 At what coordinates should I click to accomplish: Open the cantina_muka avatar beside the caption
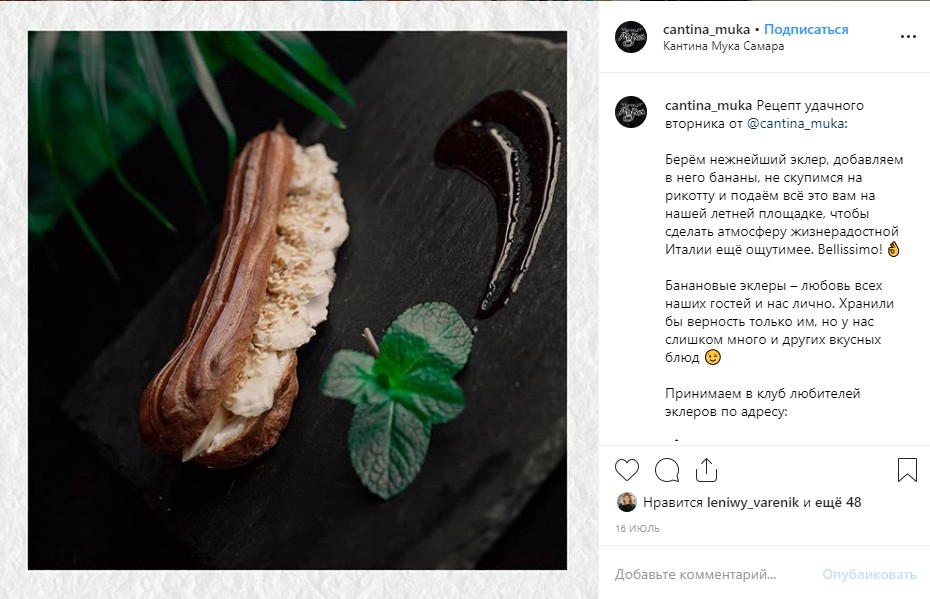pyautogui.click(x=630, y=112)
